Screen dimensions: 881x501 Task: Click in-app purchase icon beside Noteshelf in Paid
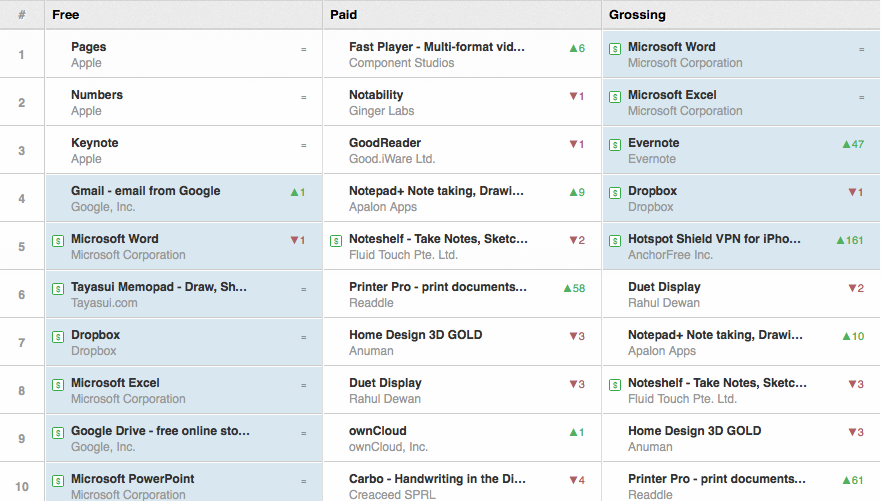click(x=336, y=241)
